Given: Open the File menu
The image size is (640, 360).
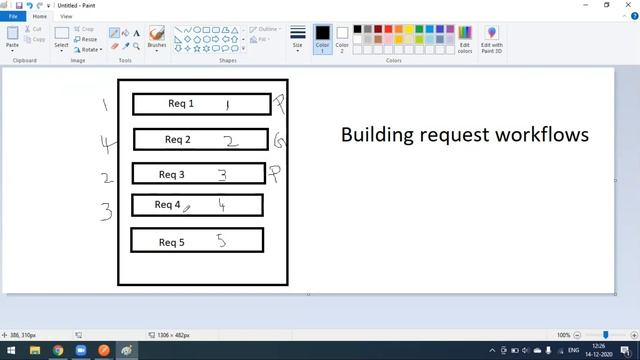Looking at the screenshot, I should pyautogui.click(x=13, y=16).
